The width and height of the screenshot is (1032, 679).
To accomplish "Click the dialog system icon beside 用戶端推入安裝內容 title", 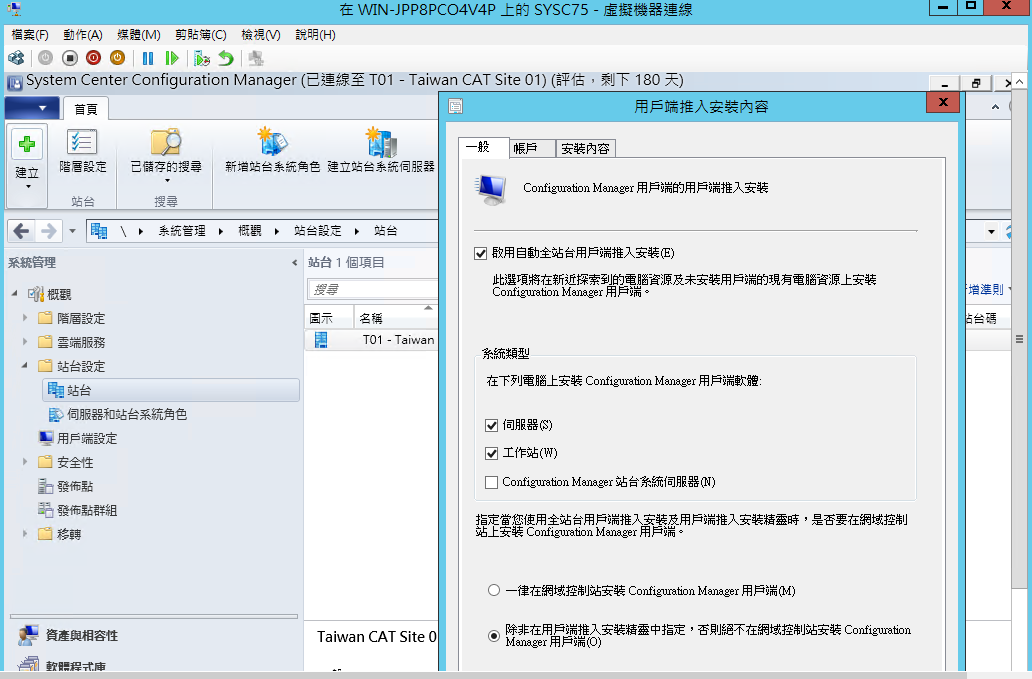I will tap(455, 106).
